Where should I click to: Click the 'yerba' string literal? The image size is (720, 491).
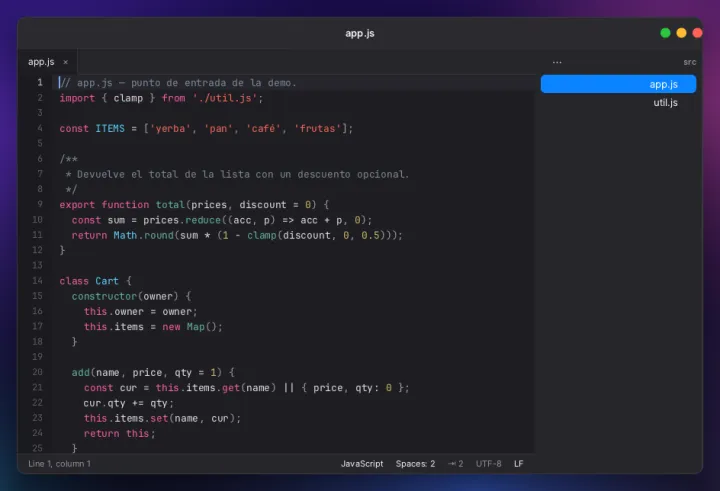coord(170,129)
